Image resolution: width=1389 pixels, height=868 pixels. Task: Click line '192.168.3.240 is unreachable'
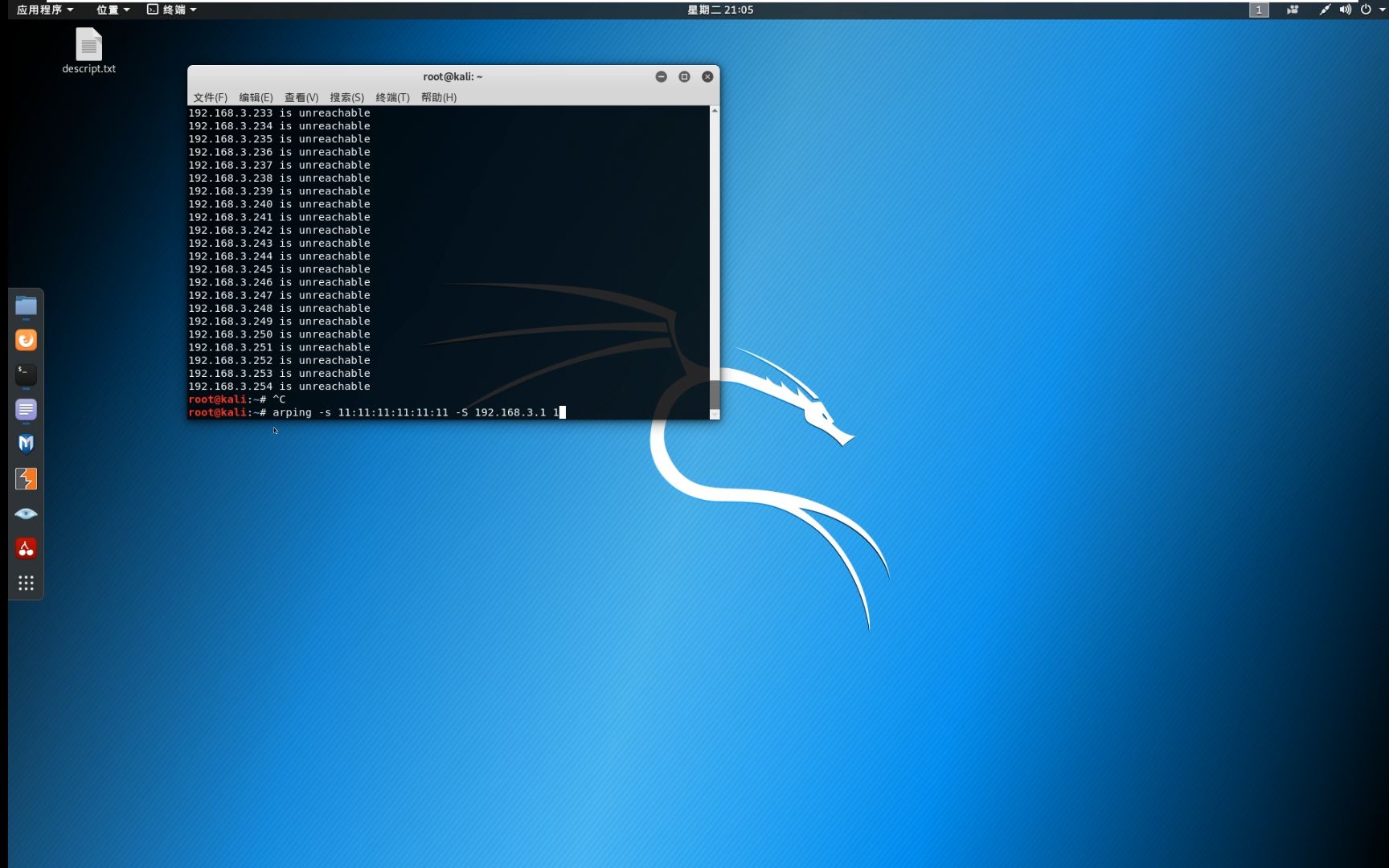[x=279, y=204]
